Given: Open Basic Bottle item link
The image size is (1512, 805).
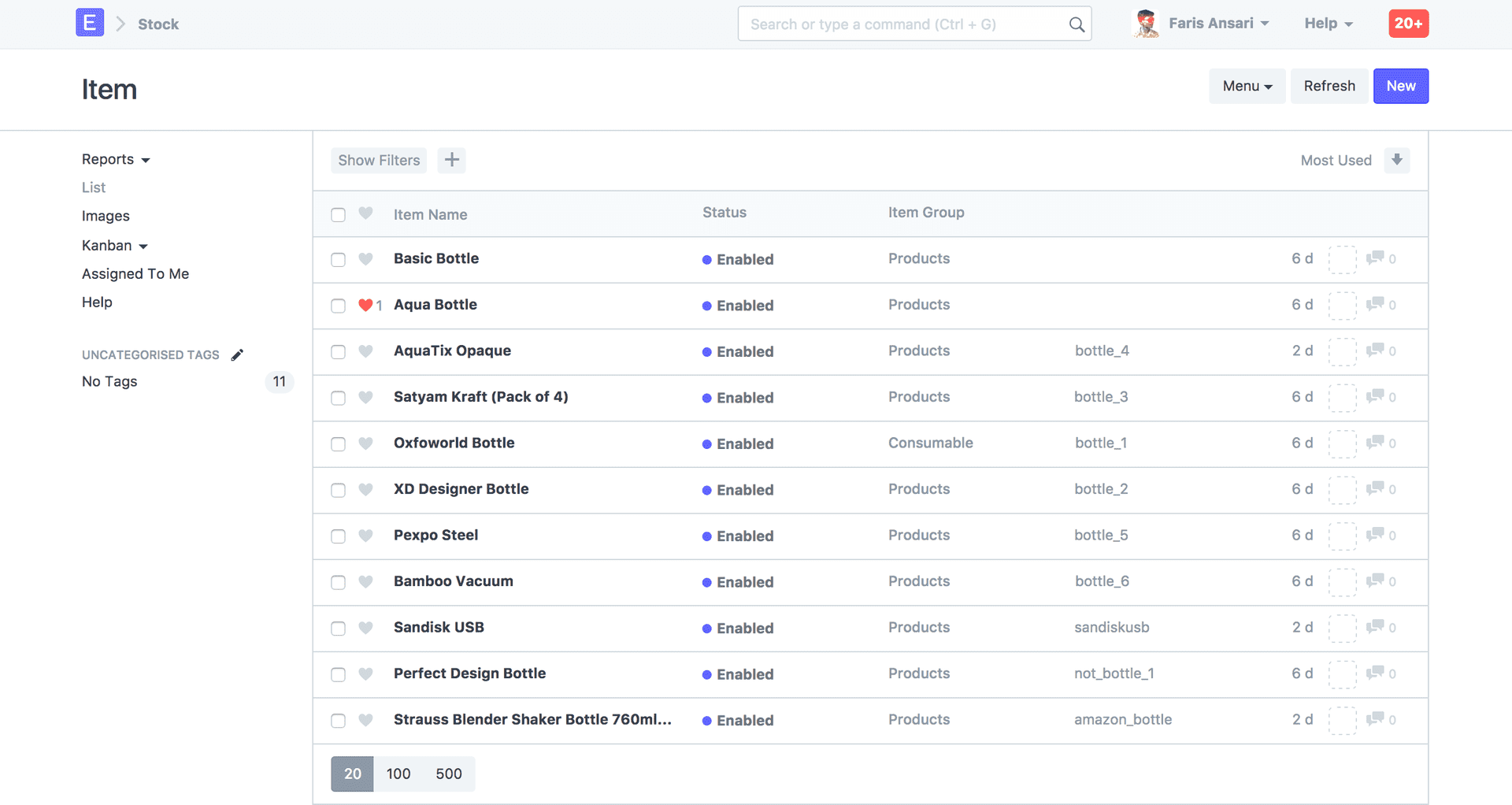Looking at the screenshot, I should (x=436, y=258).
